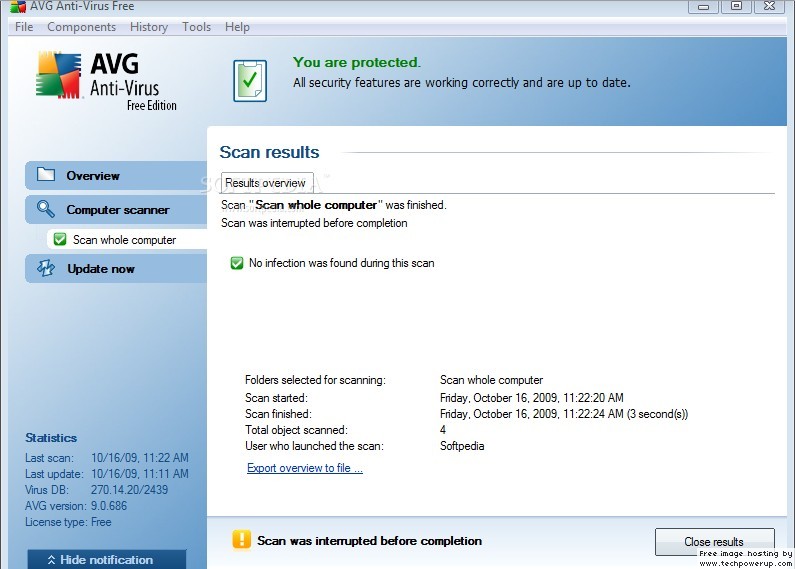Click 'All security features are working correctly' message
Viewport: 795px width, 569px height.
(462, 82)
